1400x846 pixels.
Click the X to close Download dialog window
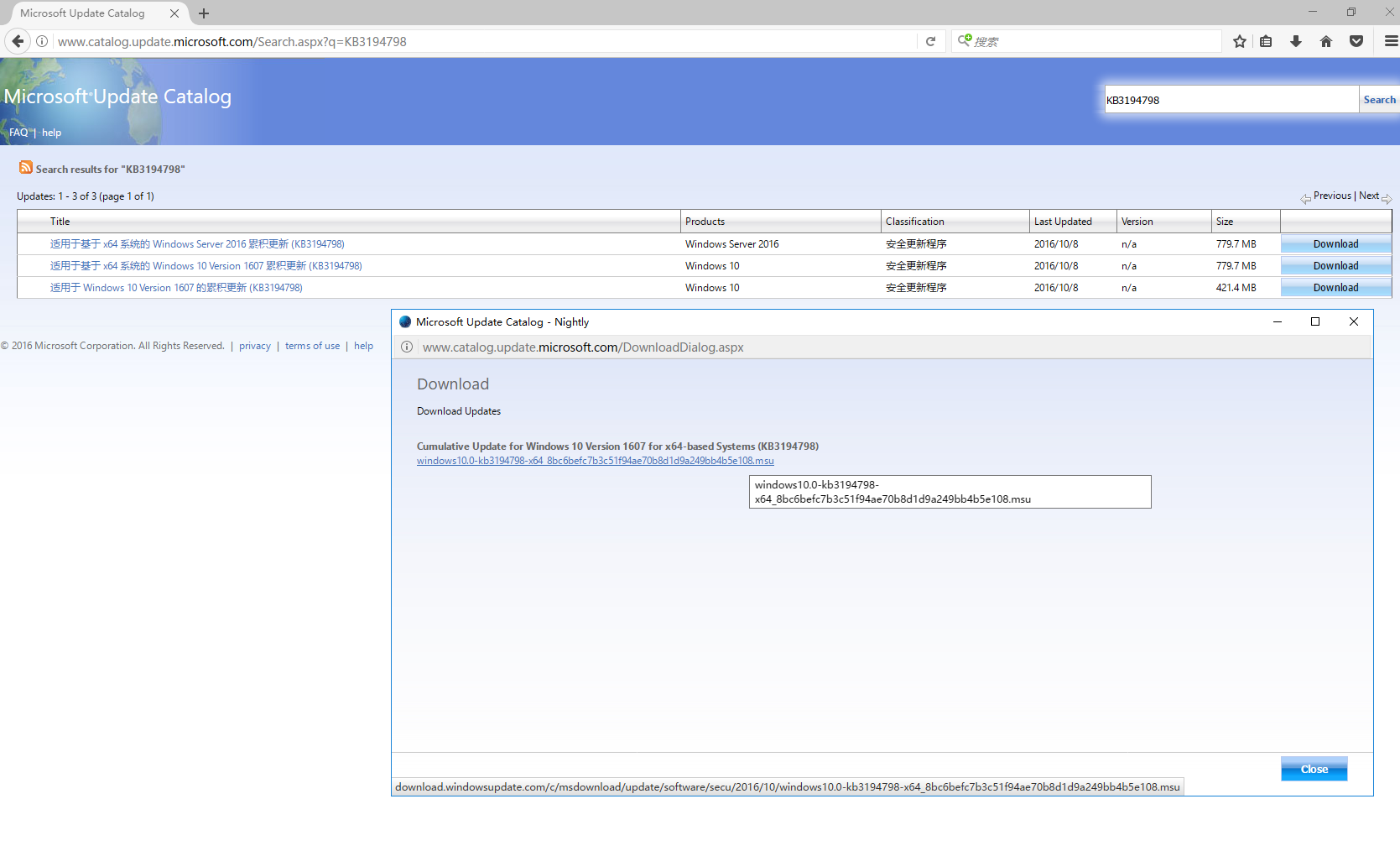(x=1353, y=321)
